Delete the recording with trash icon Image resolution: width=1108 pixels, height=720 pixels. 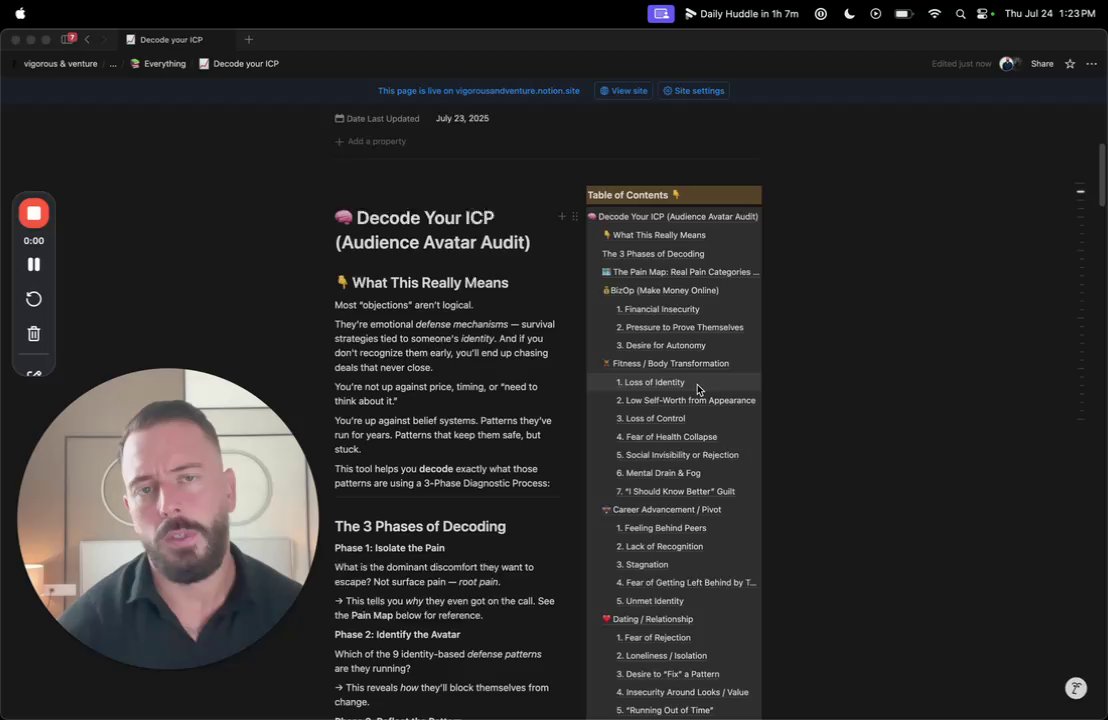pyautogui.click(x=33, y=334)
